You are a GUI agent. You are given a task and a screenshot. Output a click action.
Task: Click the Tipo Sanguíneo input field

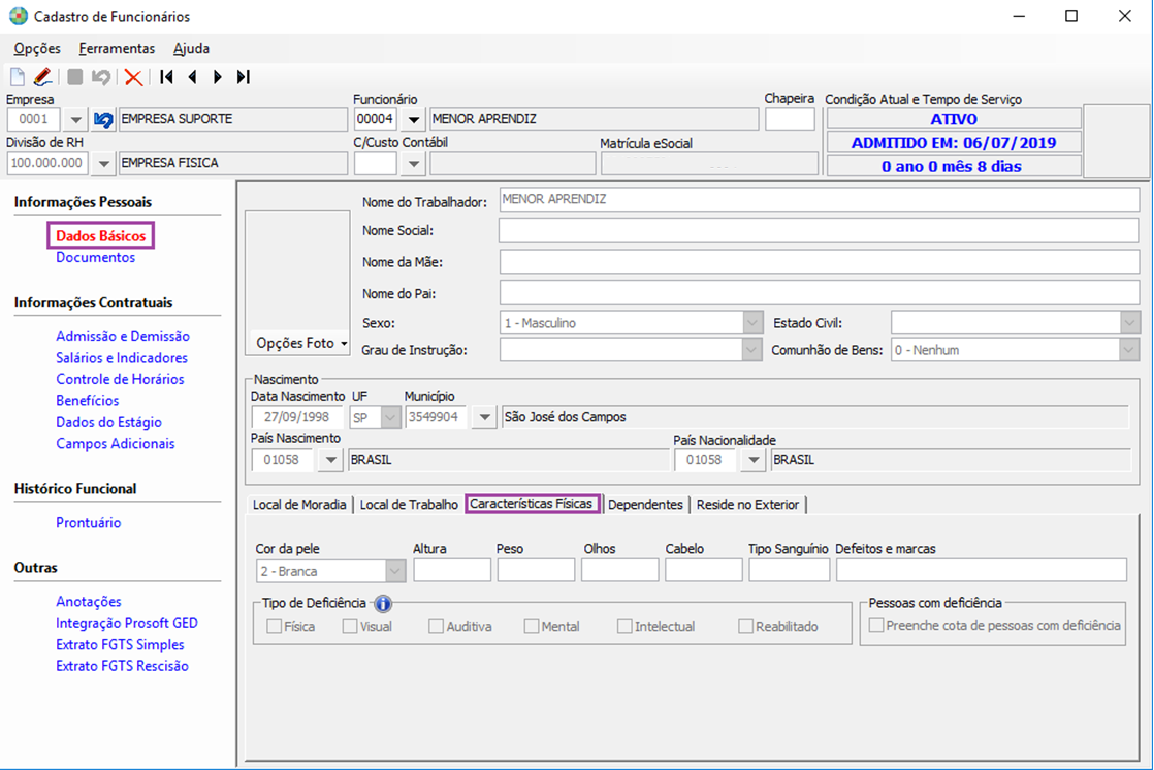tap(789, 570)
